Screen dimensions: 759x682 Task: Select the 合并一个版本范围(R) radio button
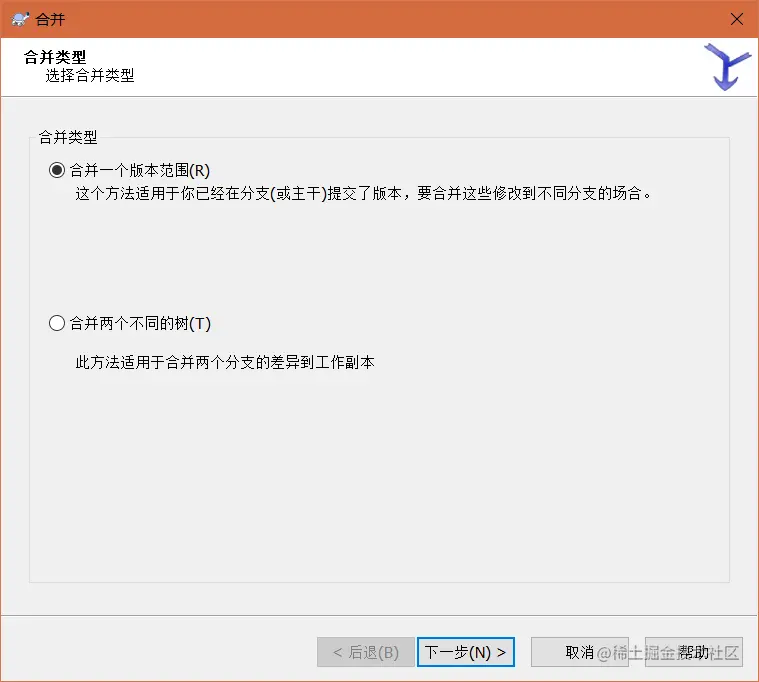(57, 170)
